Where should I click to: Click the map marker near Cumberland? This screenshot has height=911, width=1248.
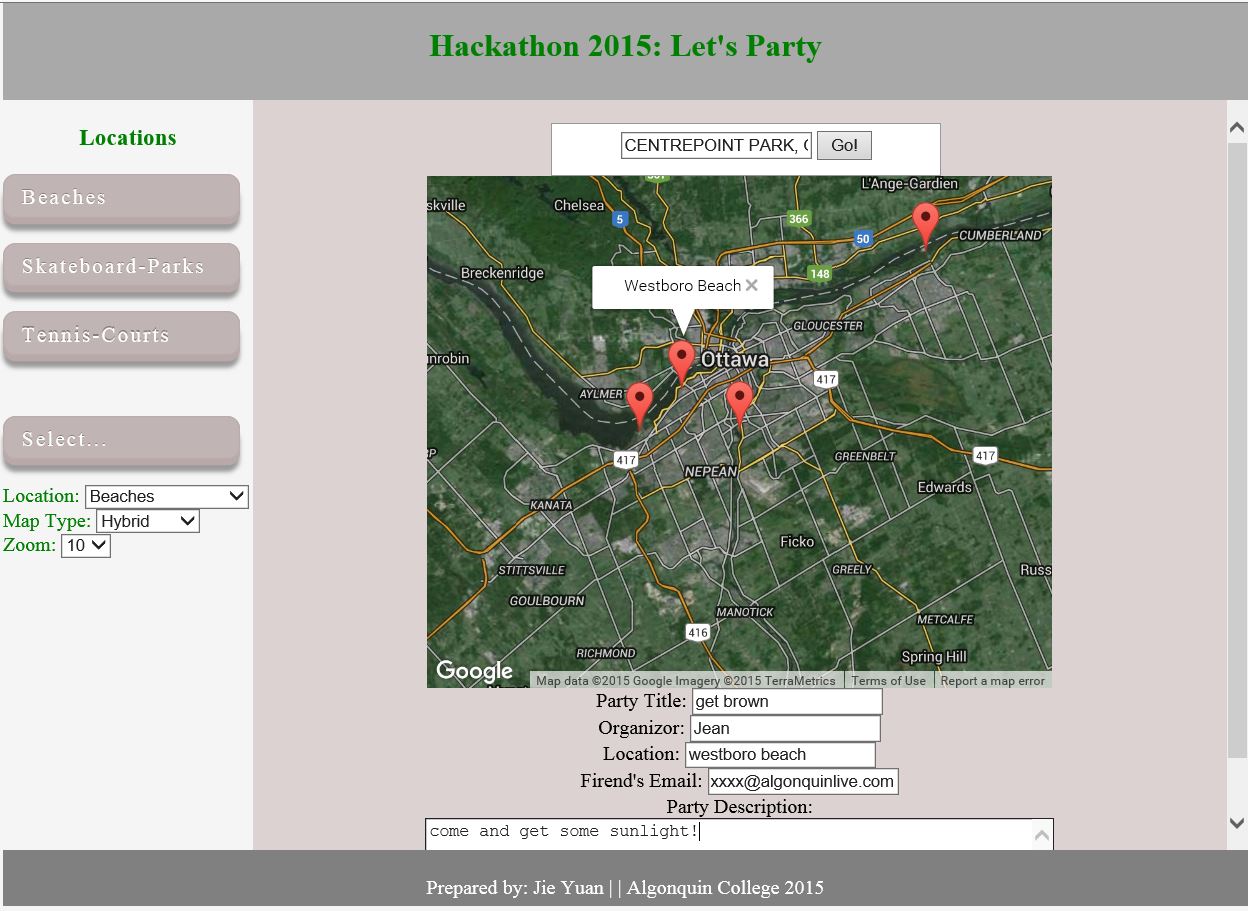tap(926, 224)
